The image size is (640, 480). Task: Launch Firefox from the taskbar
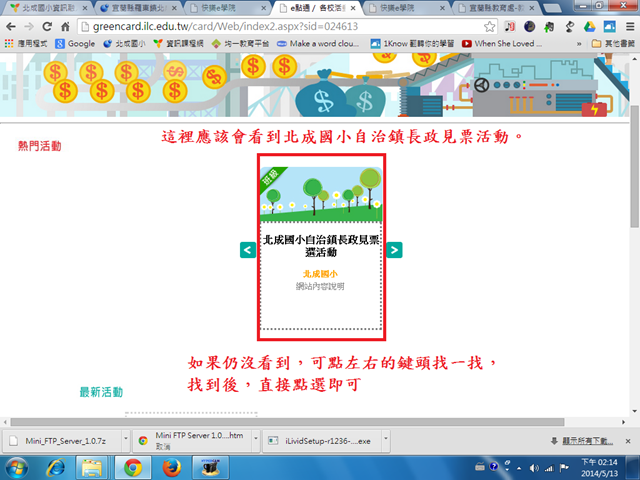170,466
